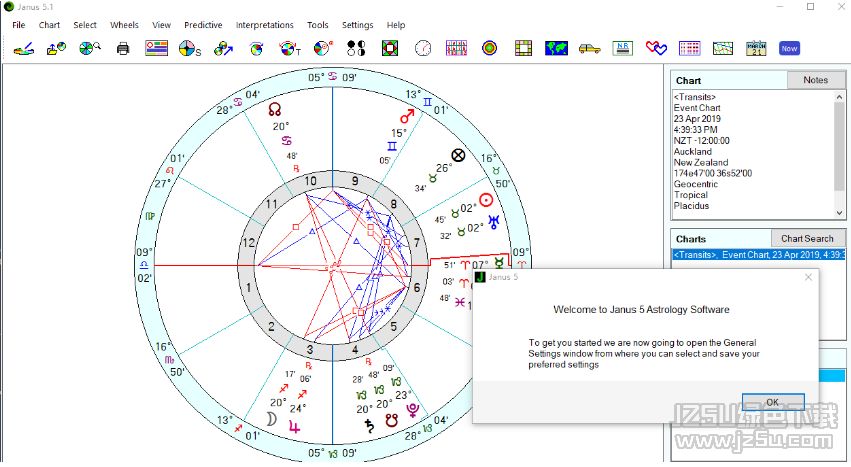This screenshot has width=851, height=467.
Task: Click the yellow car icon
Action: point(589,49)
